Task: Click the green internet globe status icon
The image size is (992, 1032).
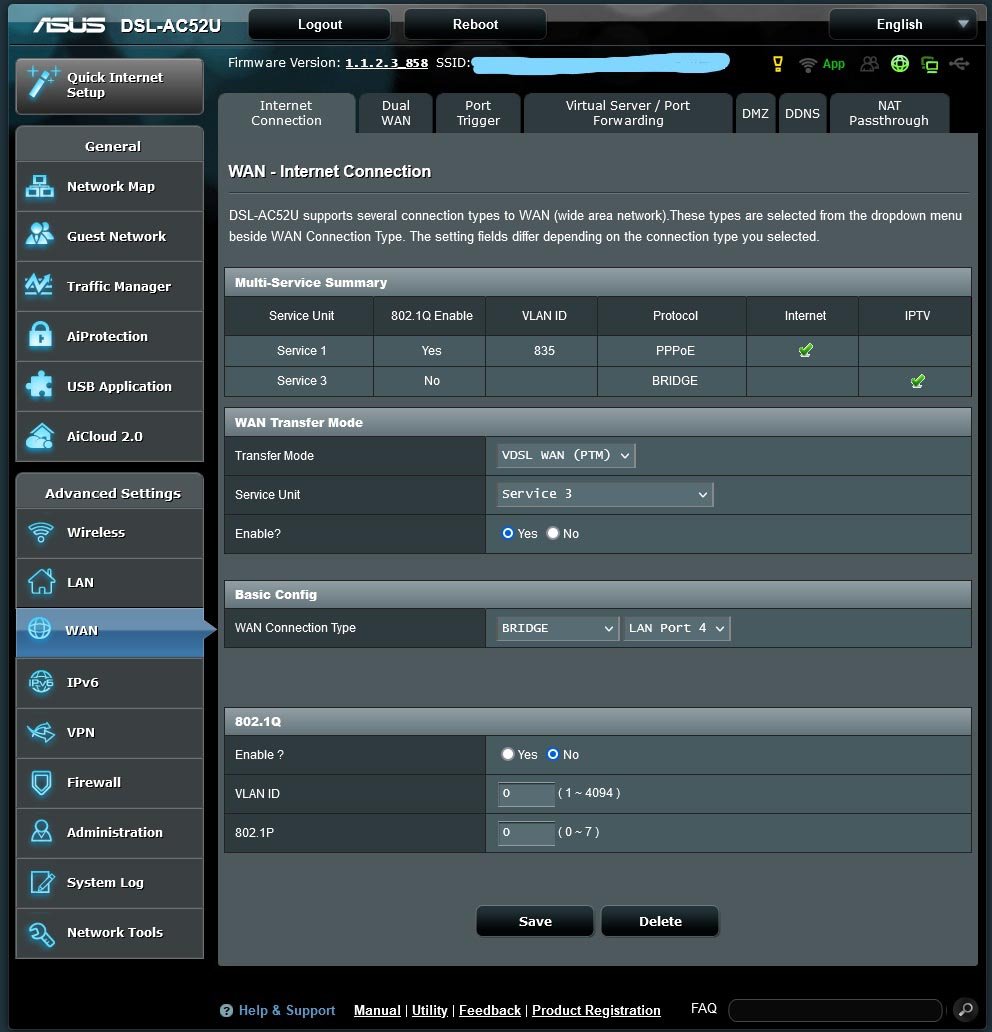Action: (x=900, y=63)
